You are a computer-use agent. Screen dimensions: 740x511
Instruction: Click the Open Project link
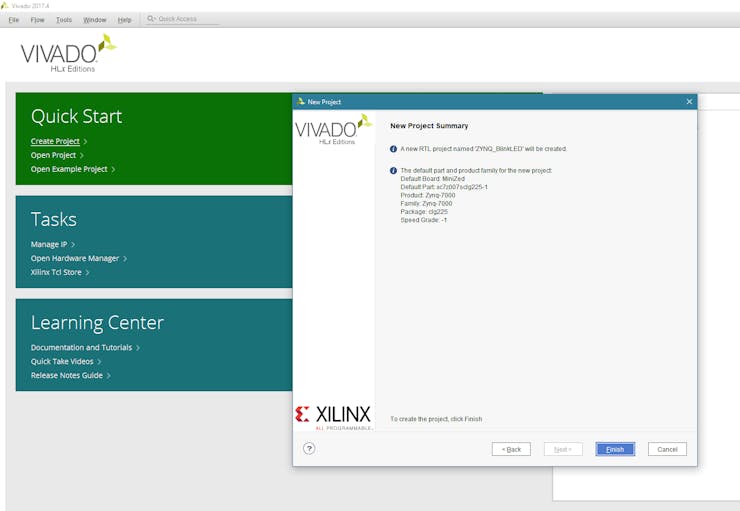(53, 155)
